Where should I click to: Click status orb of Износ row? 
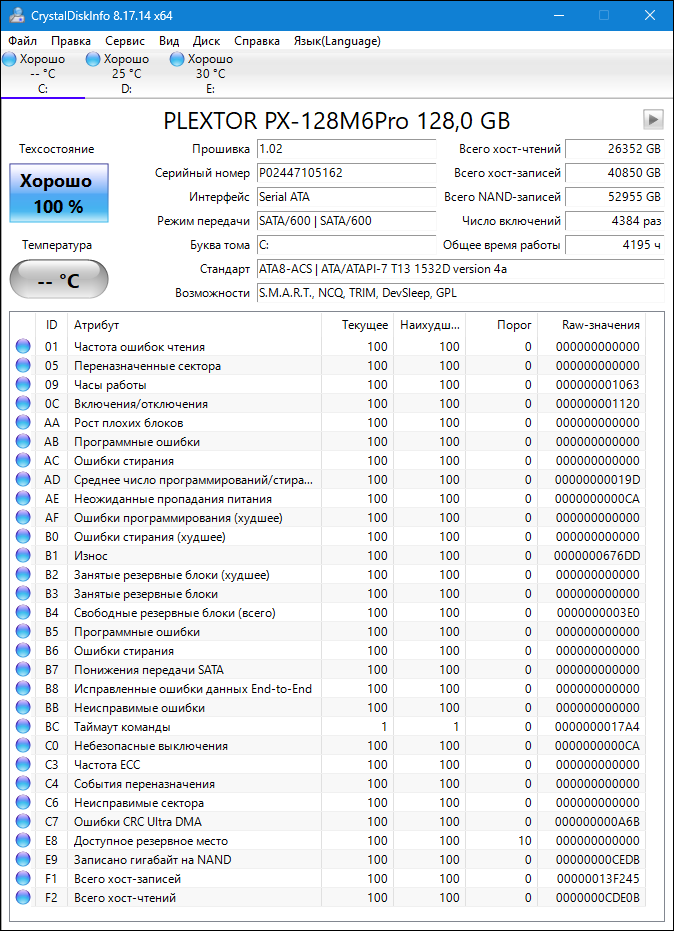tap(23, 556)
